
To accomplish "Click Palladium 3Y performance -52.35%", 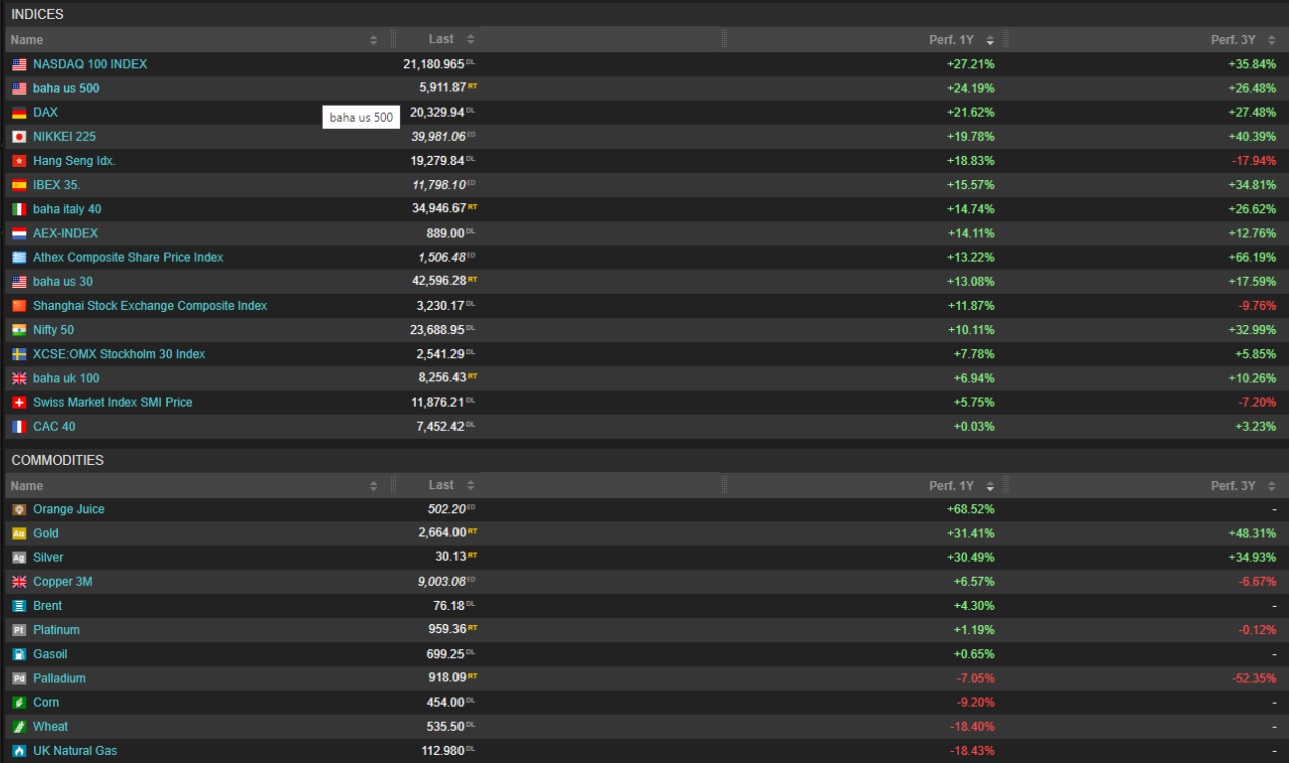I will 1253,678.
